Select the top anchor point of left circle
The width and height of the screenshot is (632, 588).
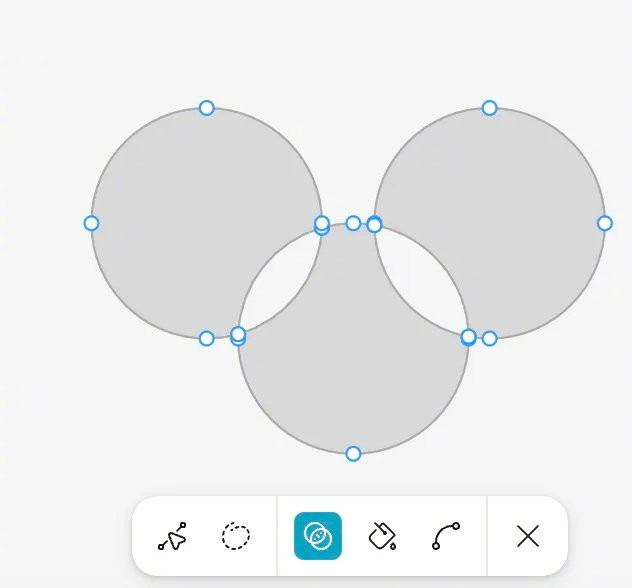point(207,108)
